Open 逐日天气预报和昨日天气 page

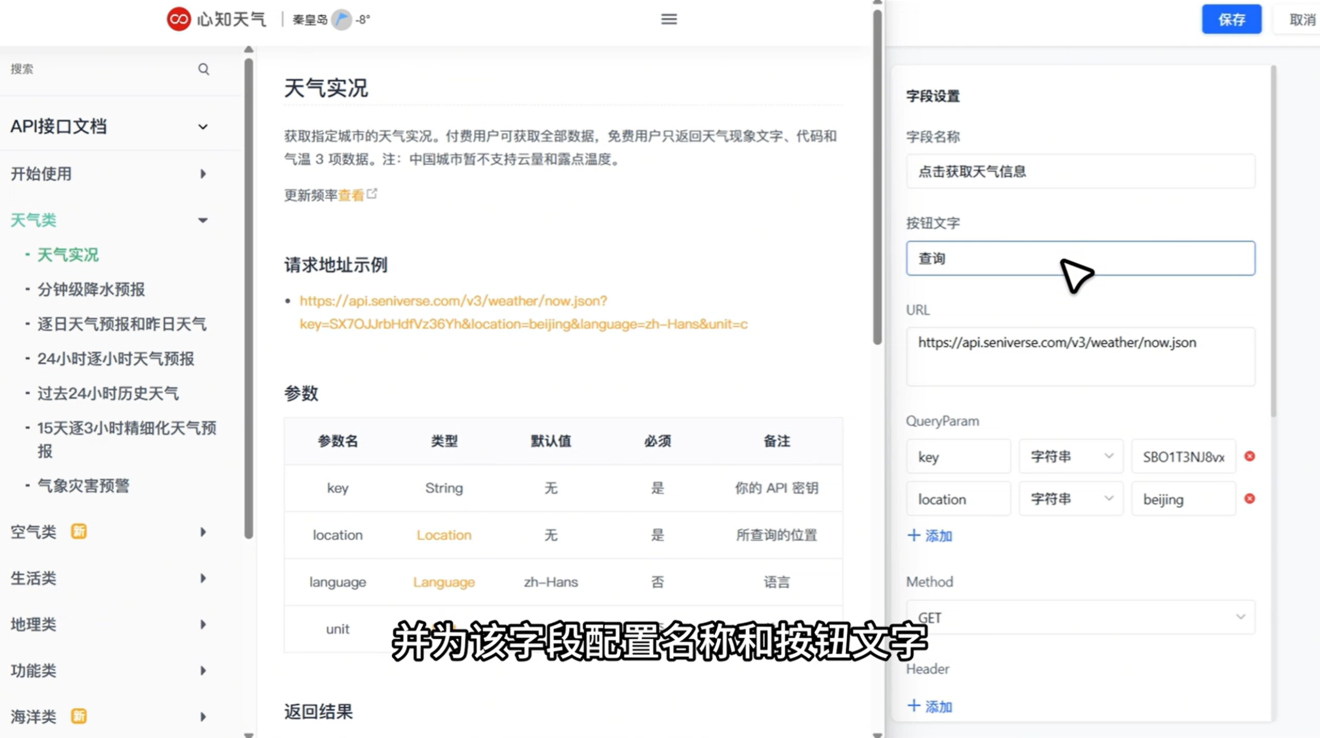pyautogui.click(x=122, y=324)
